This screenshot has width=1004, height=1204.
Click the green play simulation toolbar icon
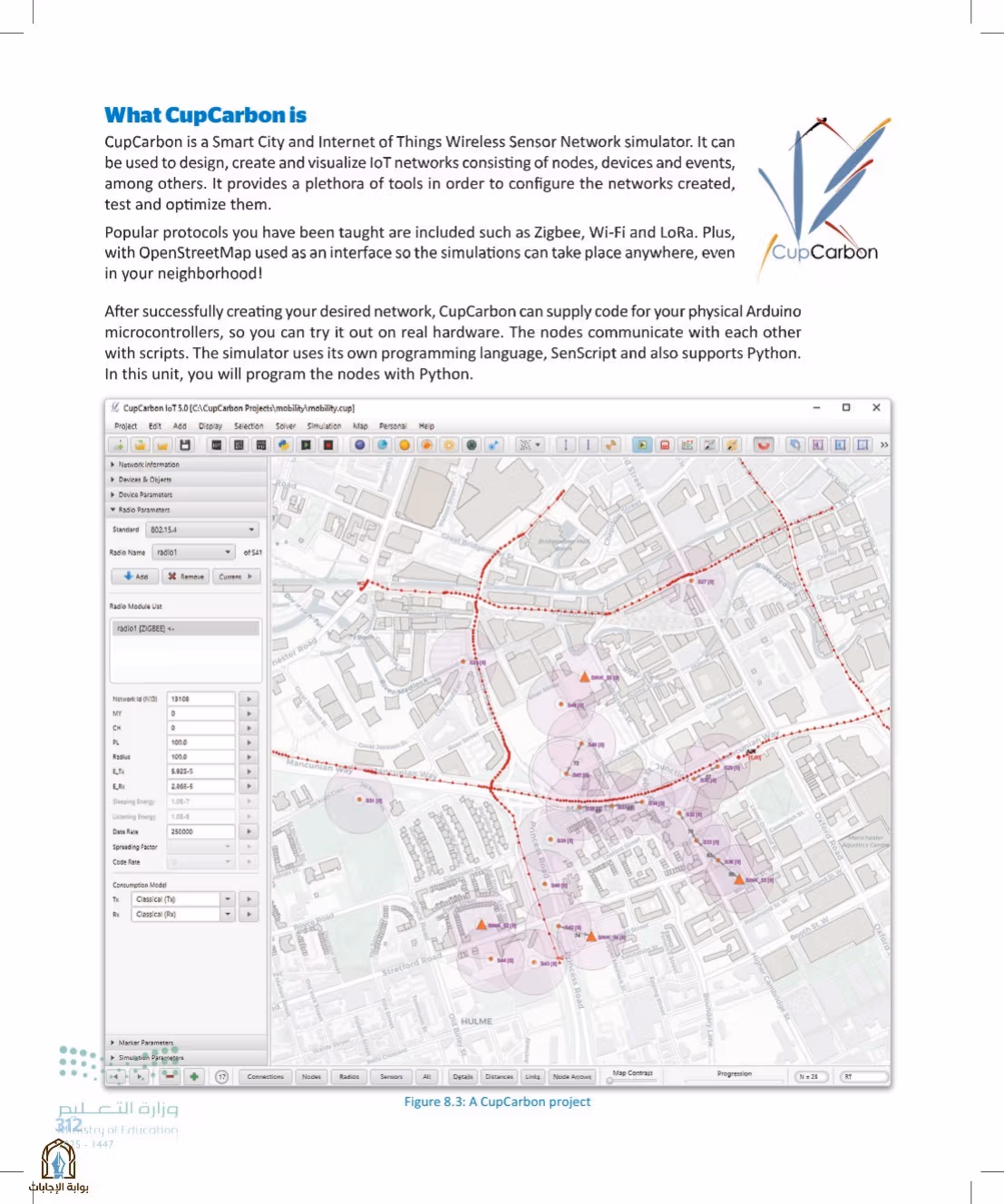click(x=642, y=445)
